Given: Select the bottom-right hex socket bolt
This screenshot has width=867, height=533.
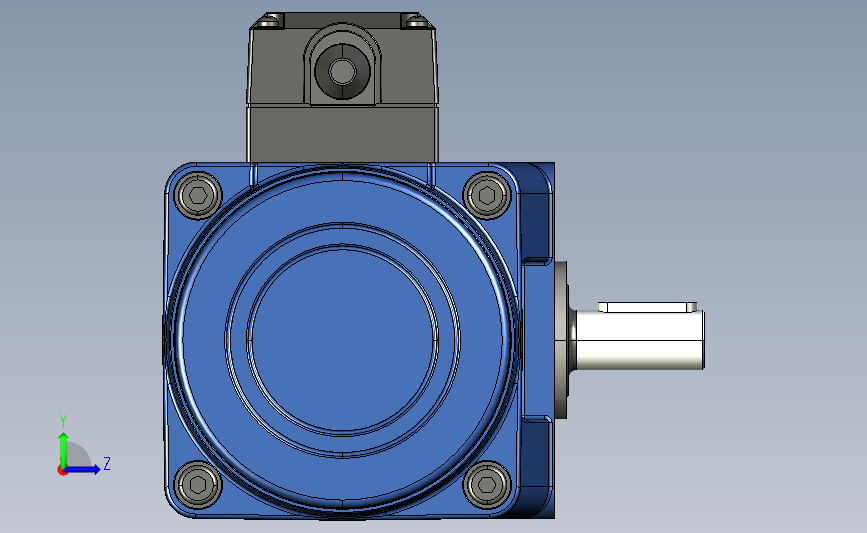Looking at the screenshot, I should [x=487, y=485].
